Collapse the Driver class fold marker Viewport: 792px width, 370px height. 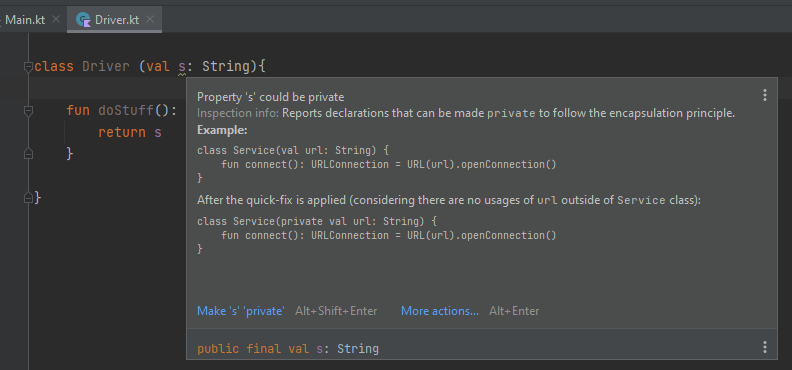pyautogui.click(x=28, y=67)
